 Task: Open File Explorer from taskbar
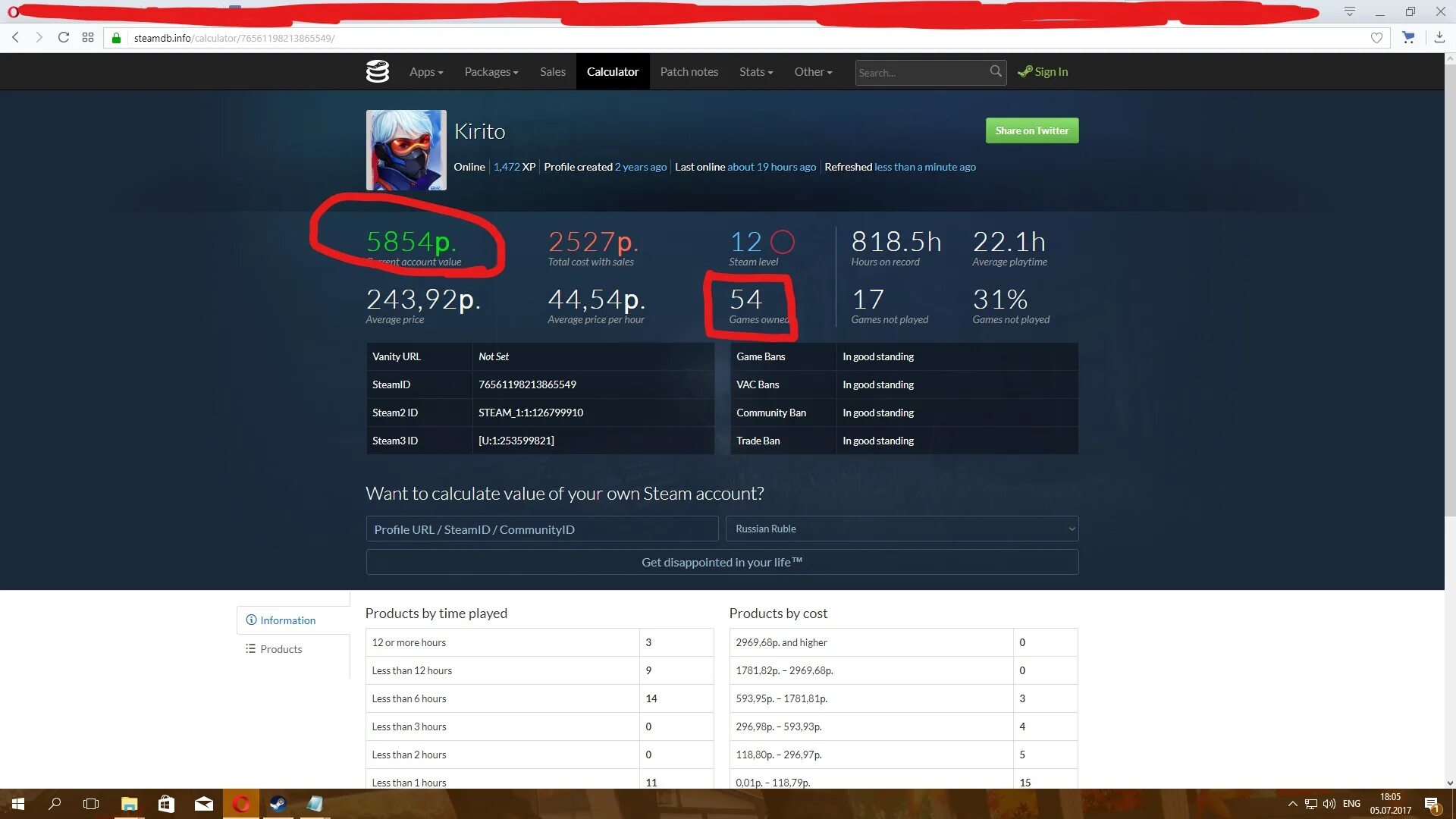tap(129, 804)
